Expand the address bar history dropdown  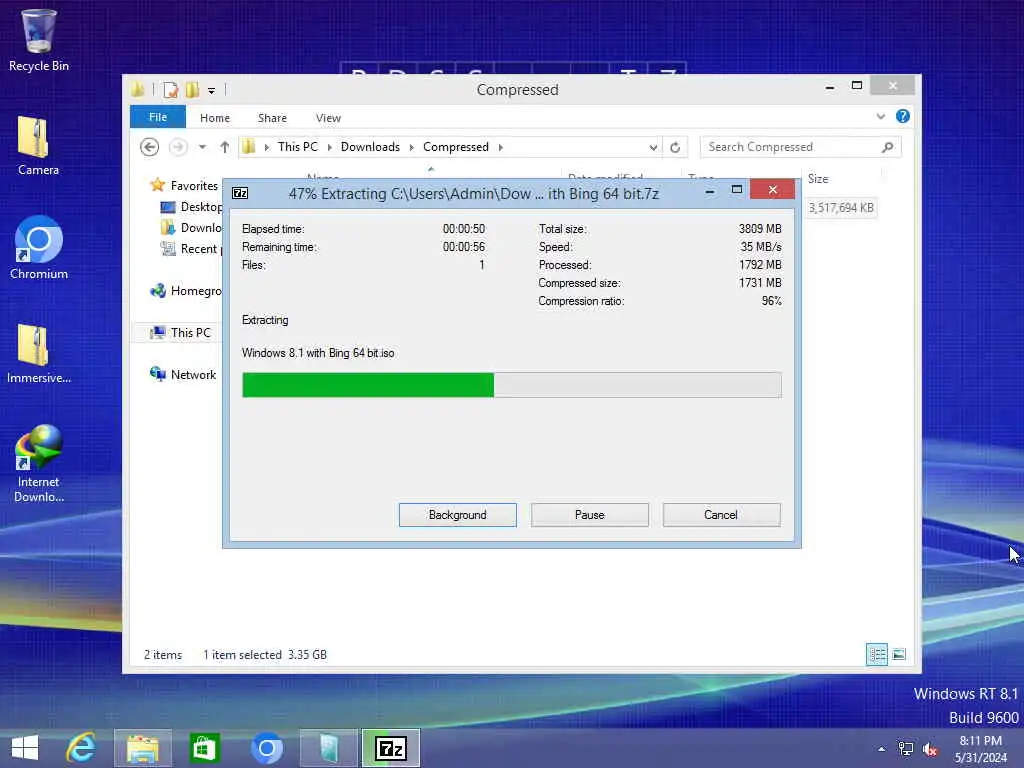coord(653,147)
